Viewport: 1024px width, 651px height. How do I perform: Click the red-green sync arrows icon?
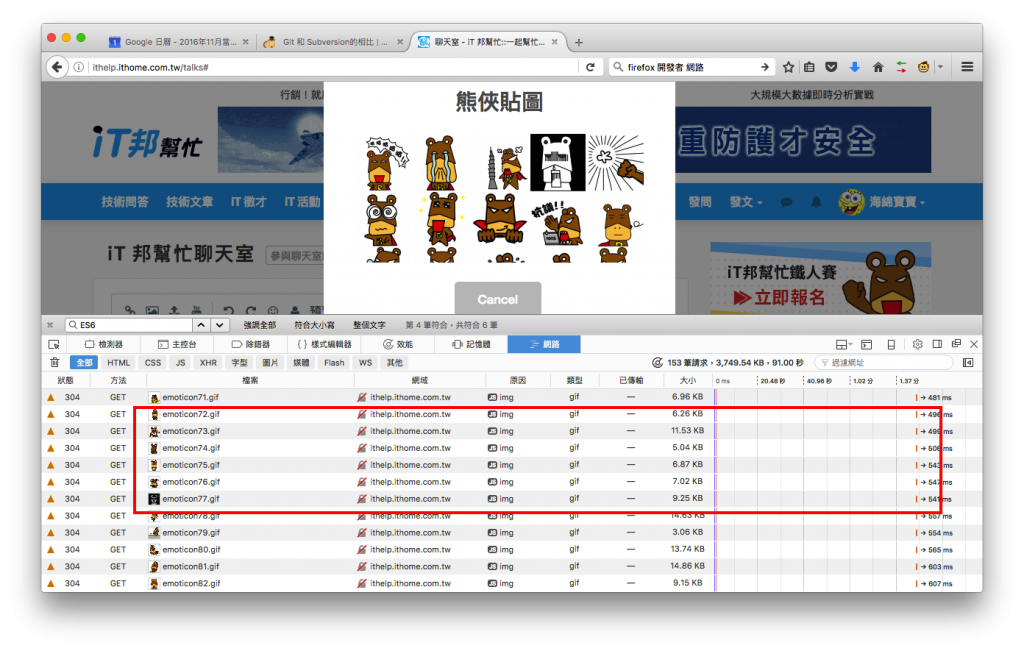(x=901, y=67)
